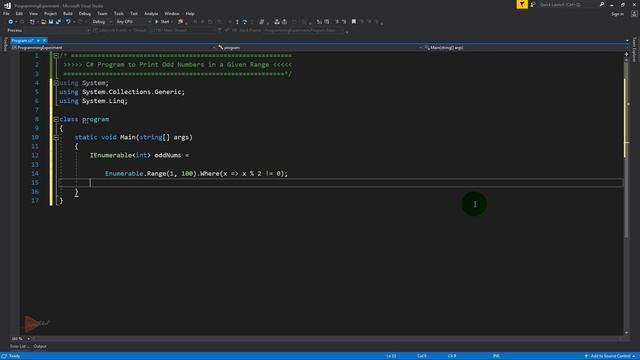640x360 pixels.
Task: Open the ProgrammingExperiment project navigation dropdown
Action: coord(113,48)
